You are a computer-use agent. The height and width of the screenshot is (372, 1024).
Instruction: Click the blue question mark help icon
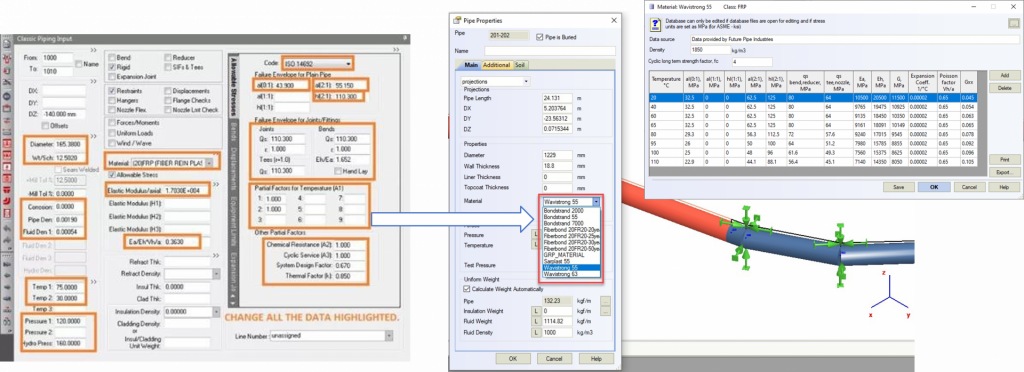(655, 25)
